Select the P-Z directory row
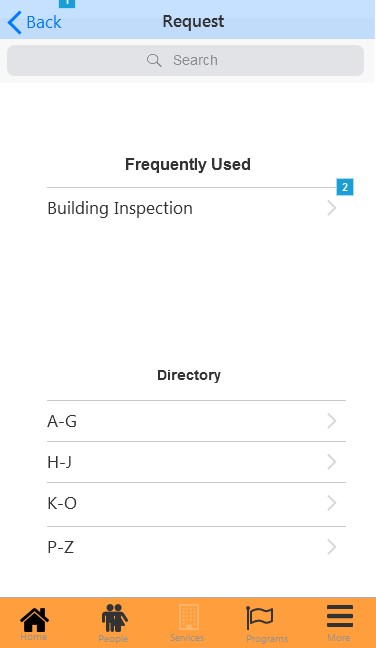The height and width of the screenshot is (648, 376). [x=196, y=547]
